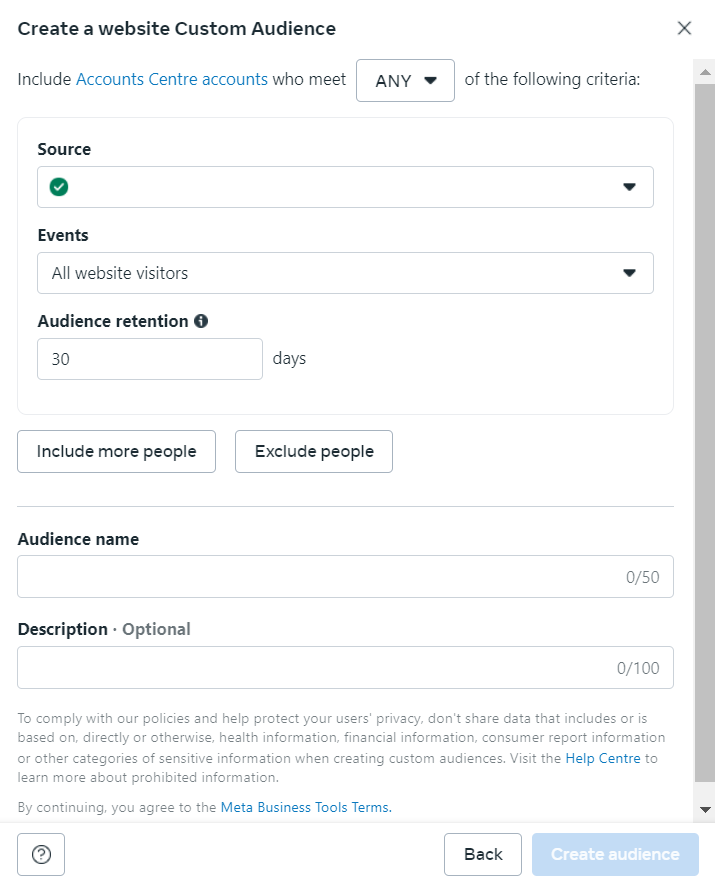Image resolution: width=715 pixels, height=890 pixels.
Task: Click the retention days input field
Action: [x=150, y=359]
